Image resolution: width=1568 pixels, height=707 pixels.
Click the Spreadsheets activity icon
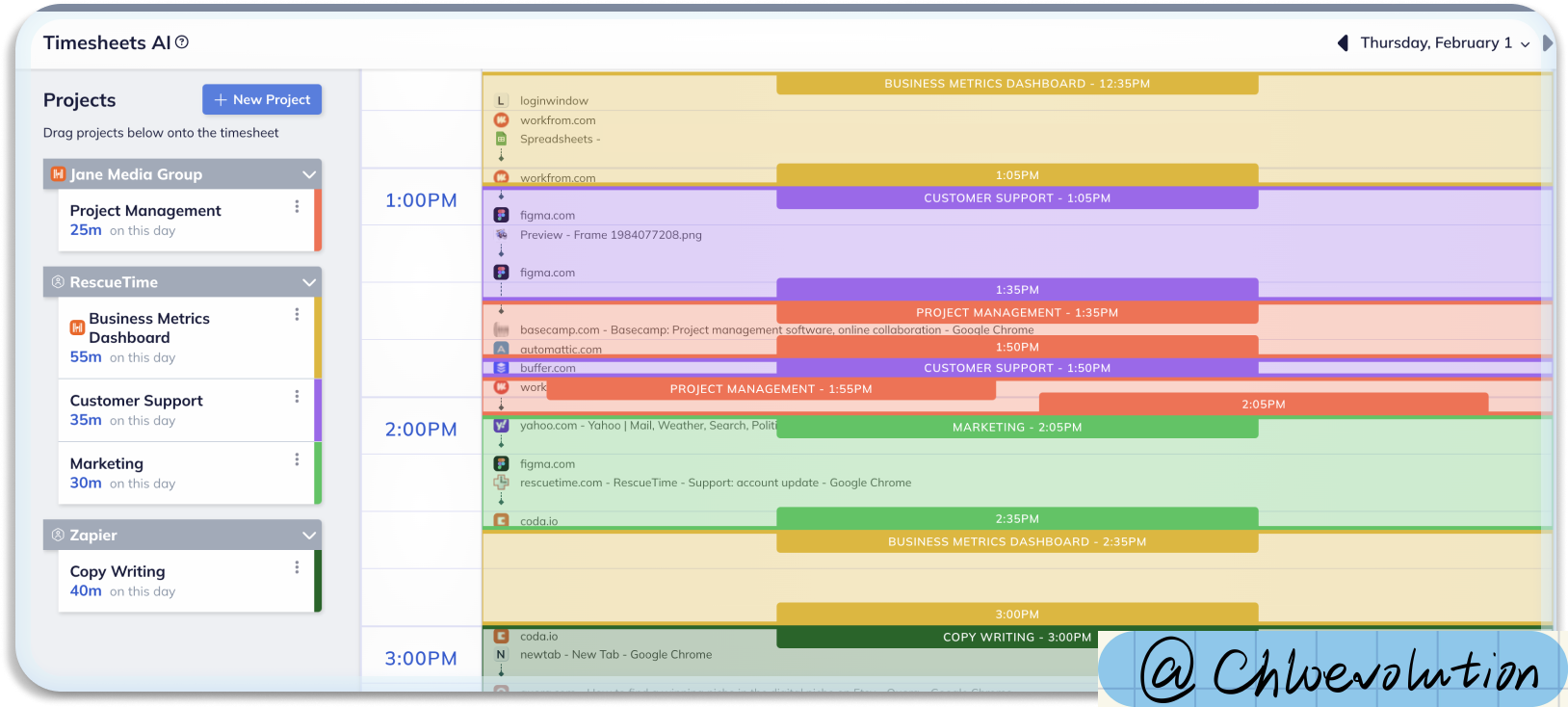pyautogui.click(x=501, y=139)
